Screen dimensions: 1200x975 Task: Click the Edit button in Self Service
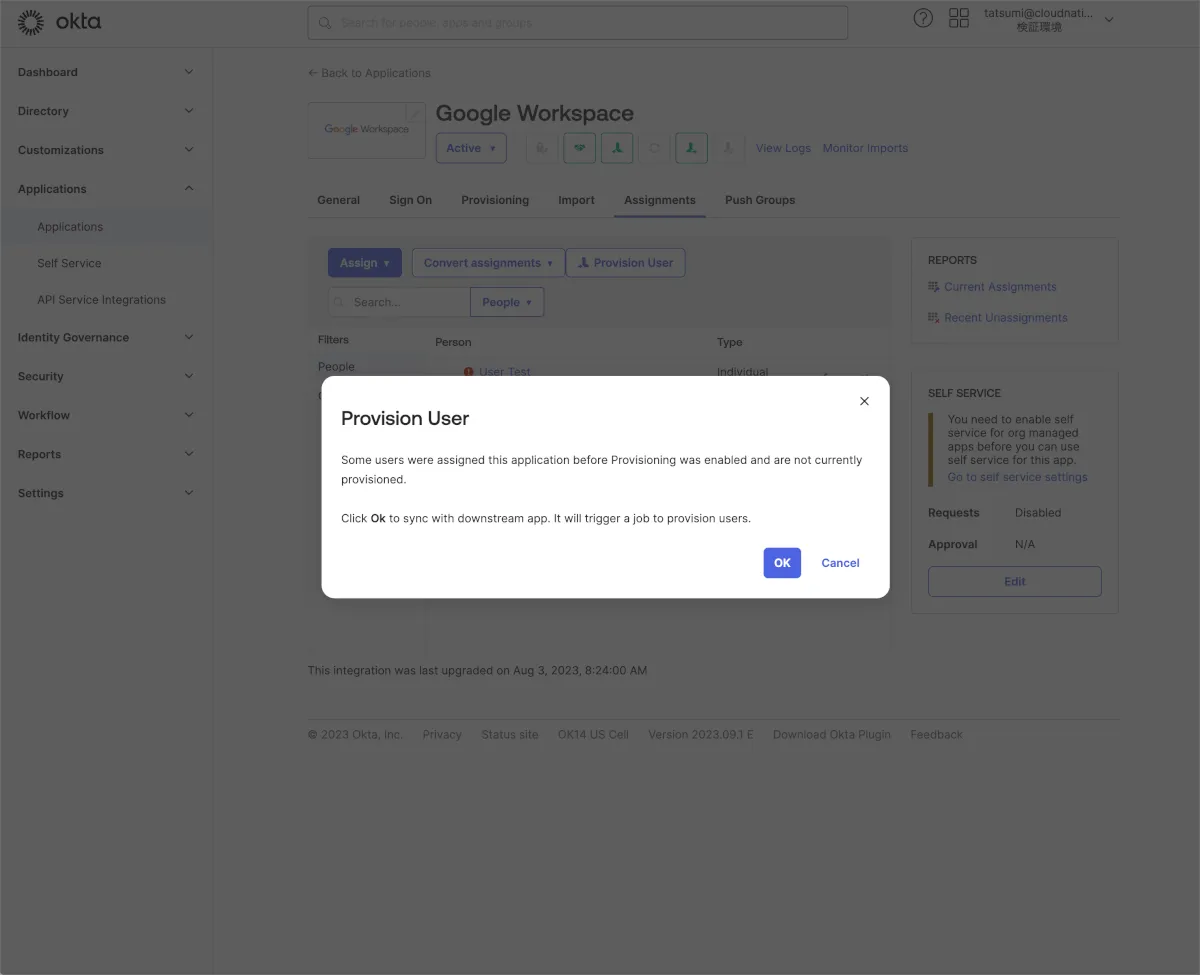click(x=1015, y=581)
